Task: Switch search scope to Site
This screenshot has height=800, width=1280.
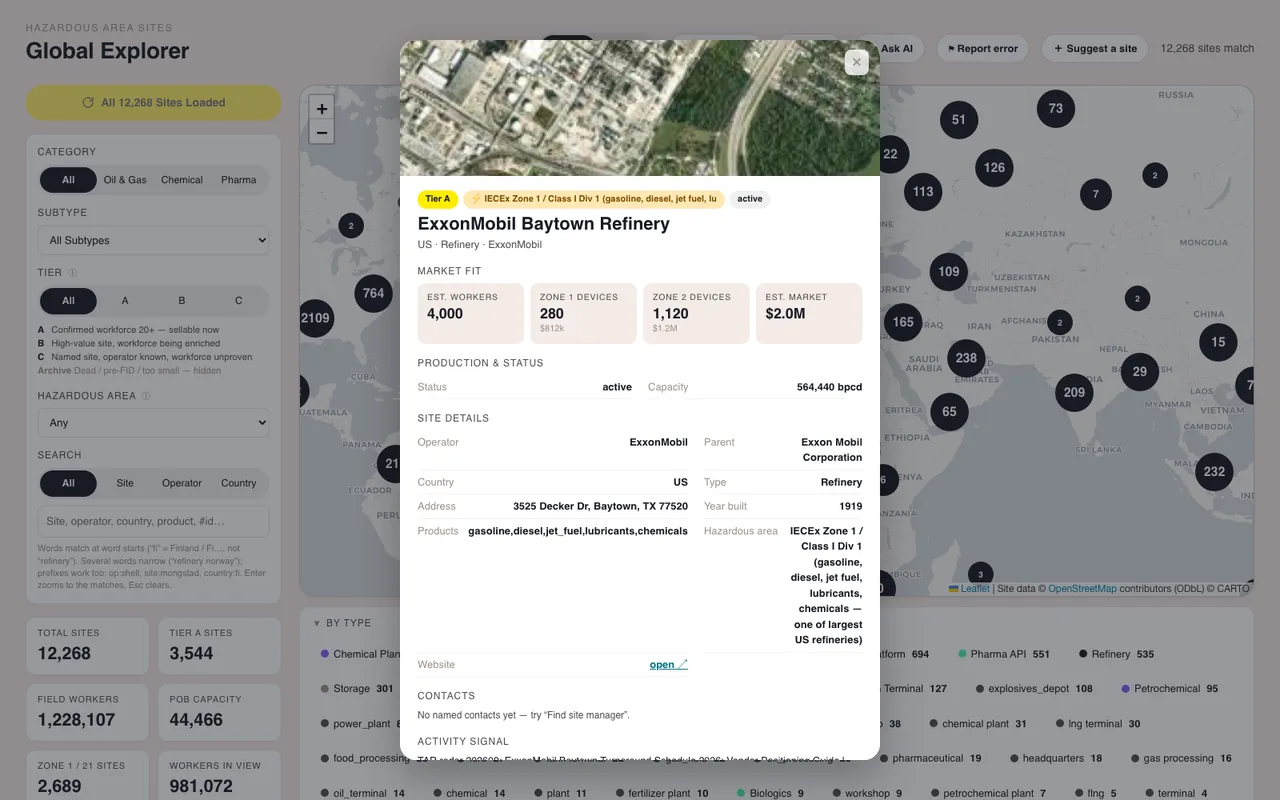Action: pyautogui.click(x=125, y=483)
